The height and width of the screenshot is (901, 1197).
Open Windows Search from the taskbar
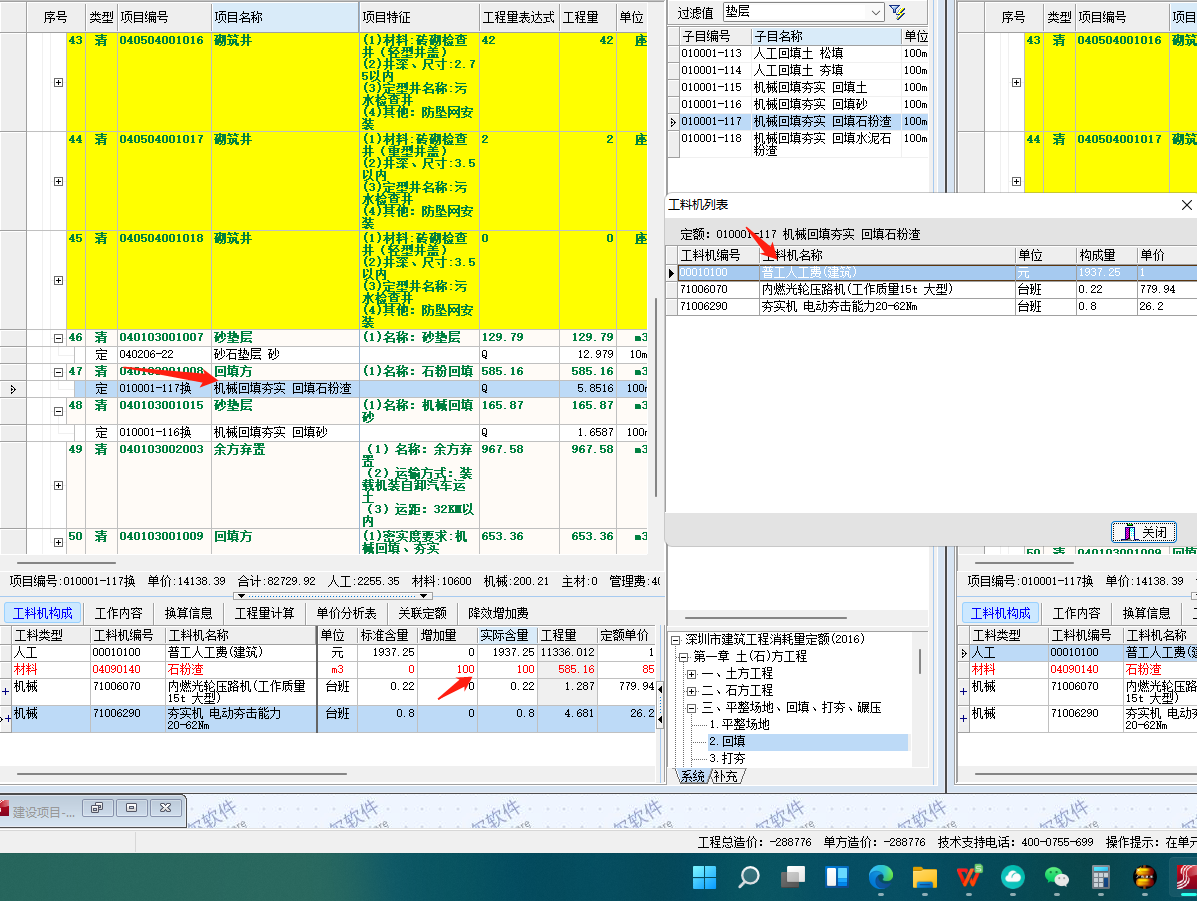coord(749,877)
